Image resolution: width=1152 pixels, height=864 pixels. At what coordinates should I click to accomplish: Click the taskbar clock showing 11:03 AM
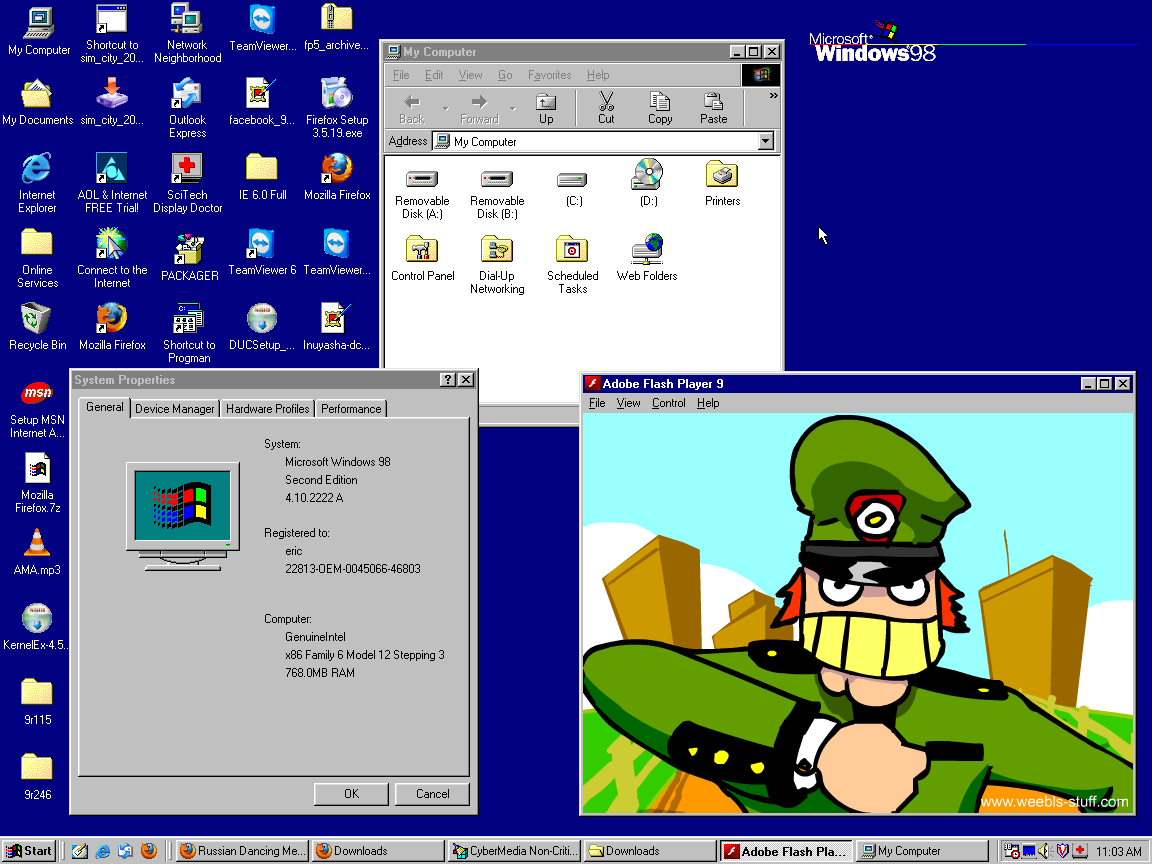(x=1118, y=852)
